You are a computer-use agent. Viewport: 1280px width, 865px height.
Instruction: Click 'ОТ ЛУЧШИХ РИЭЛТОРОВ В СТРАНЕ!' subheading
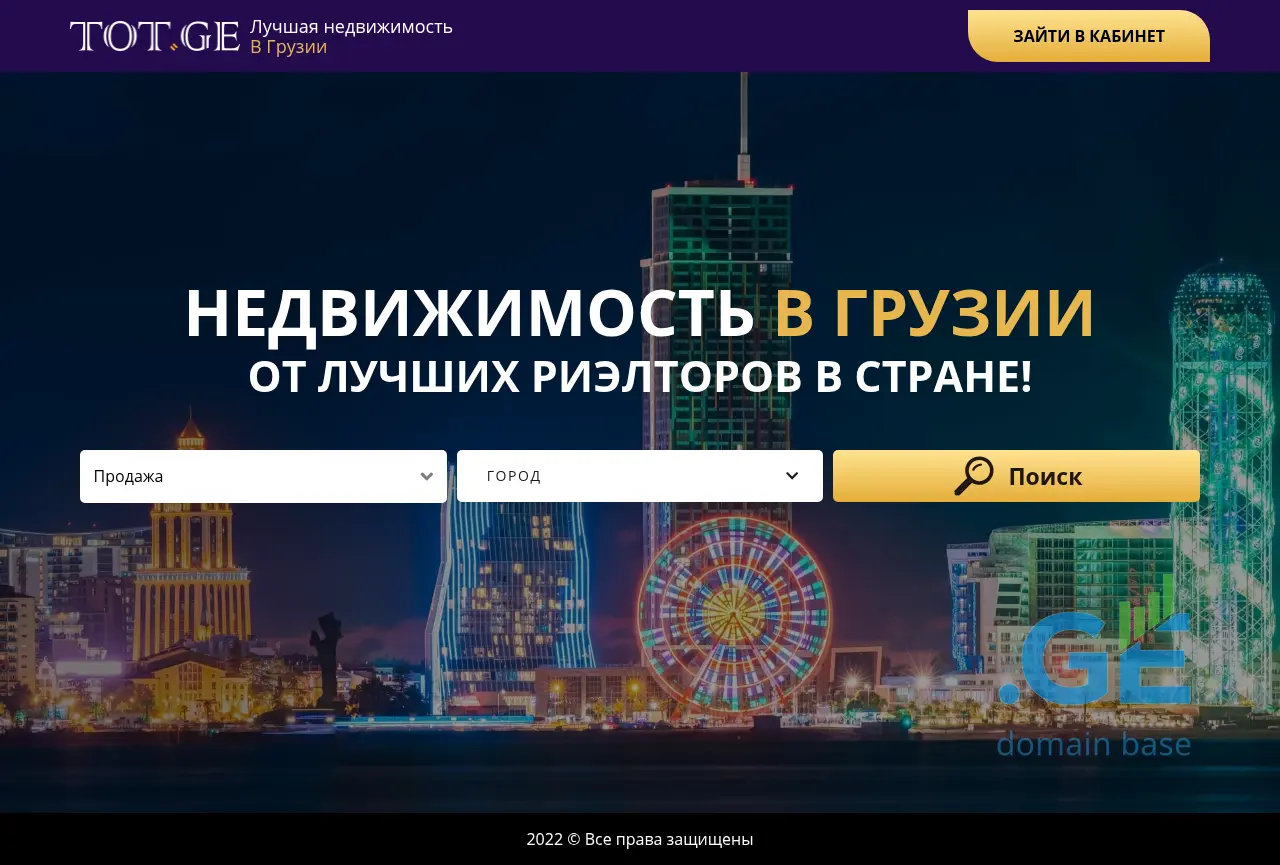pos(640,377)
